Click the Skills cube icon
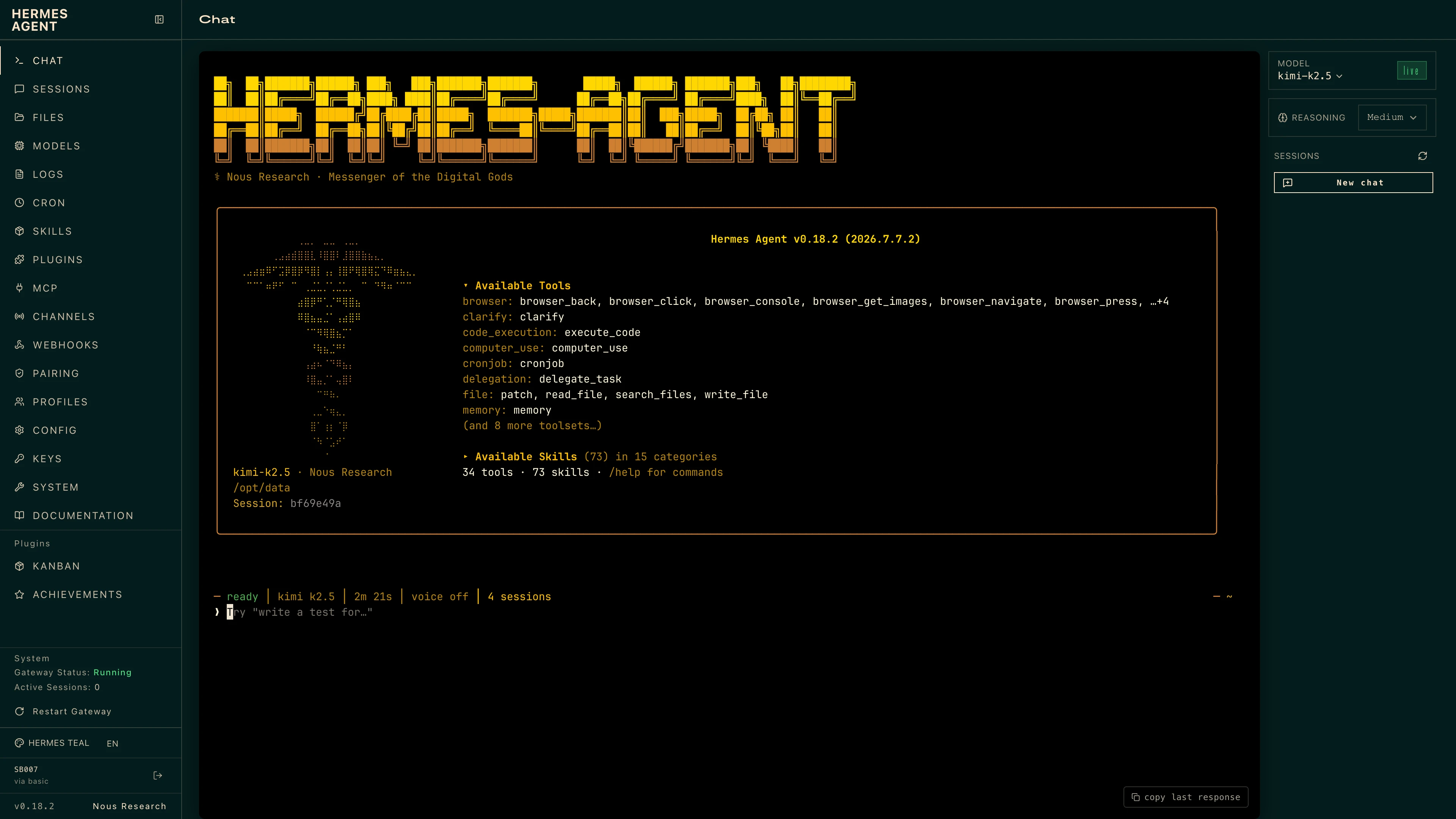Viewport: 1456px width, 819px height. pos(19,231)
